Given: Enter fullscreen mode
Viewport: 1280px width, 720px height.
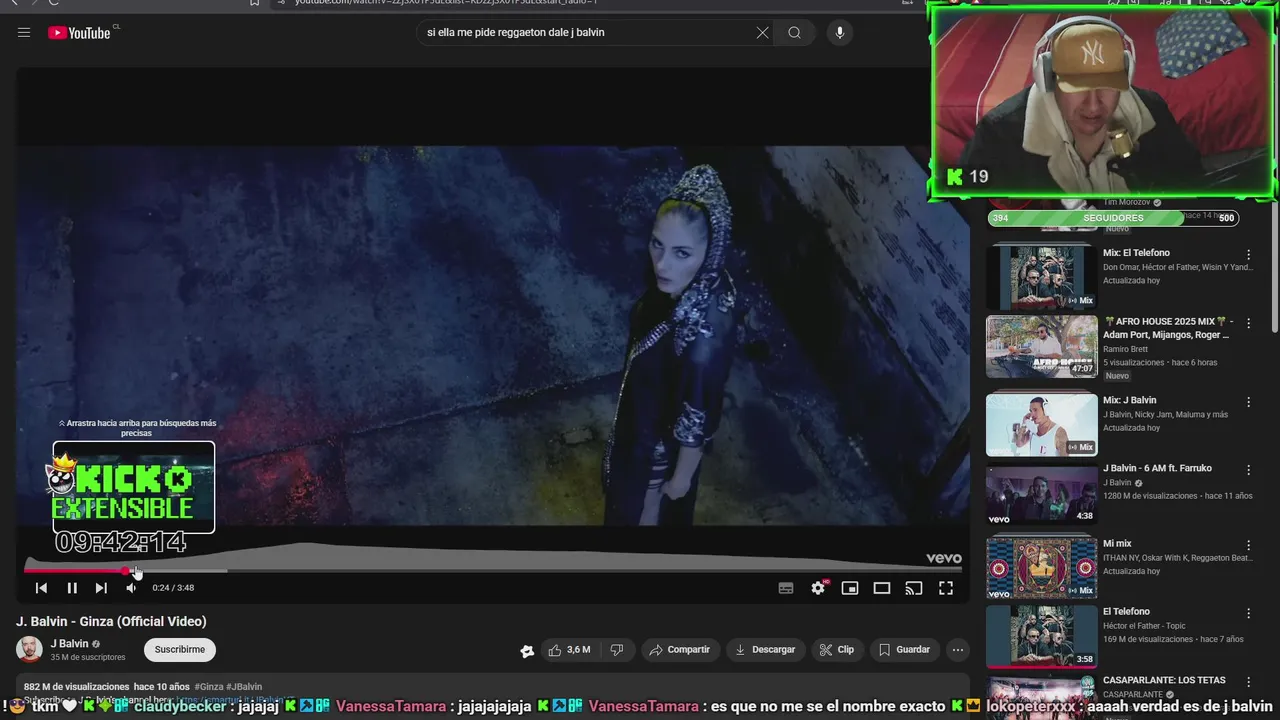Looking at the screenshot, I should tap(946, 588).
